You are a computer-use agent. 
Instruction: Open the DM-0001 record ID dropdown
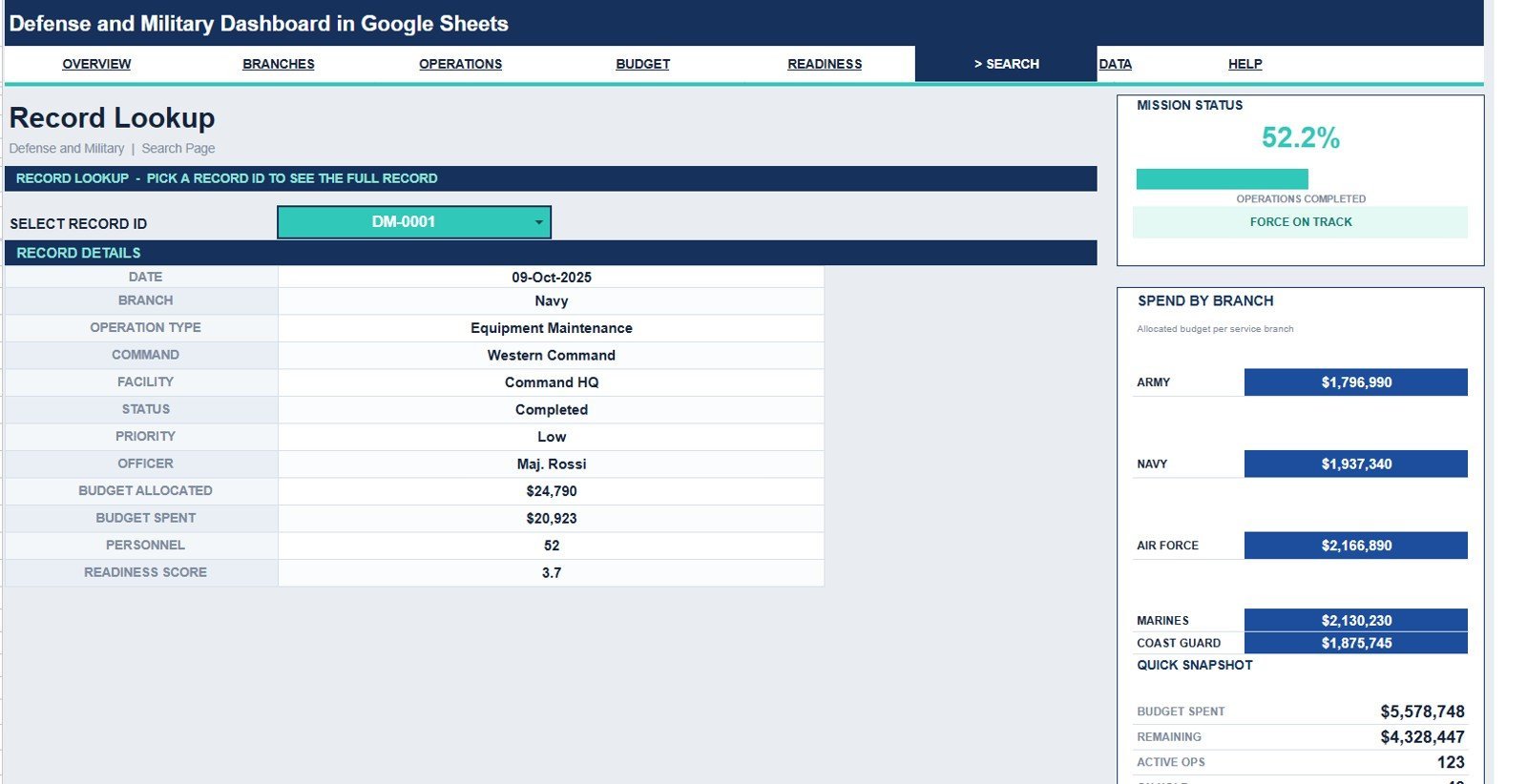click(x=414, y=222)
